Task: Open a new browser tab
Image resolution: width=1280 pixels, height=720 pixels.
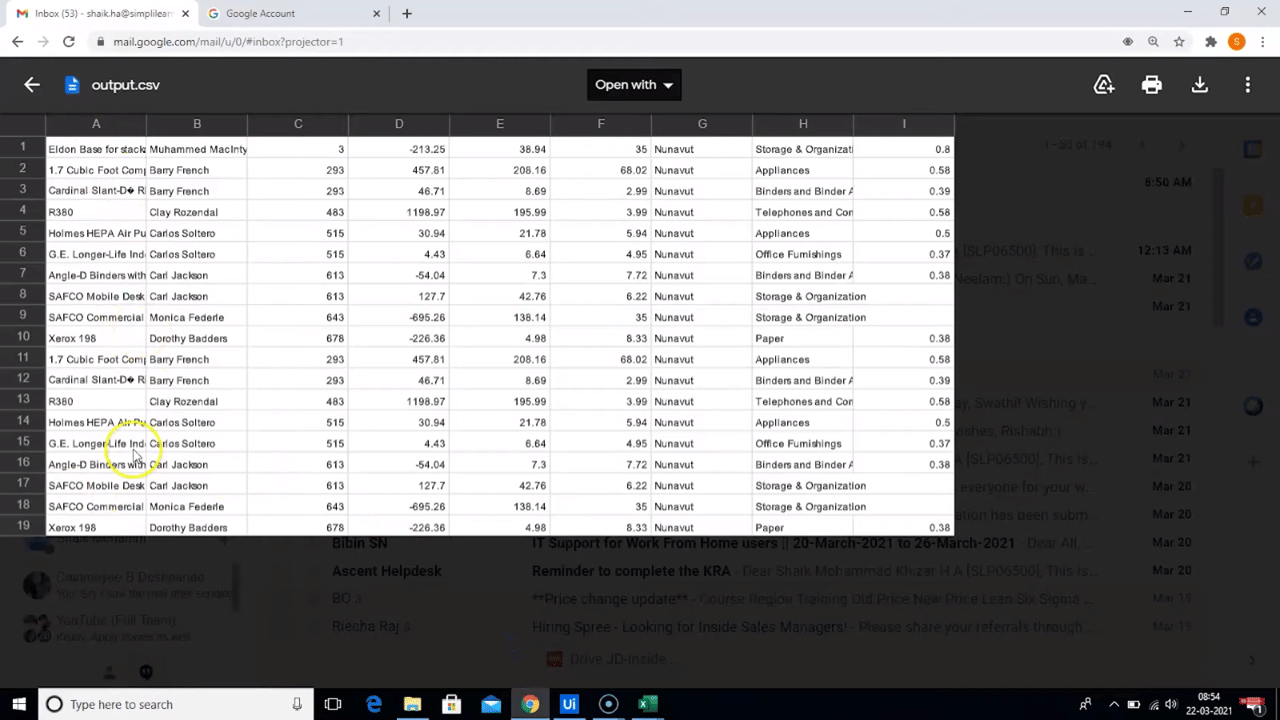Action: 407,14
